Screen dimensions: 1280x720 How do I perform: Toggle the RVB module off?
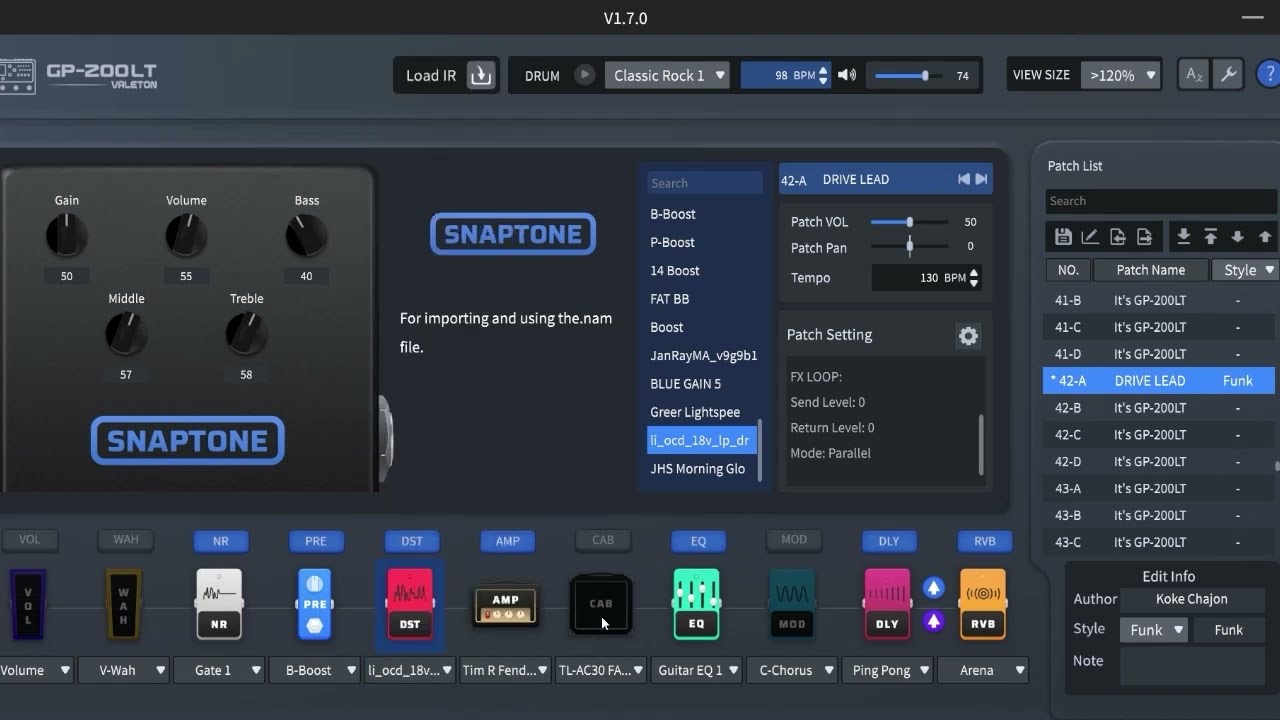tap(984, 541)
